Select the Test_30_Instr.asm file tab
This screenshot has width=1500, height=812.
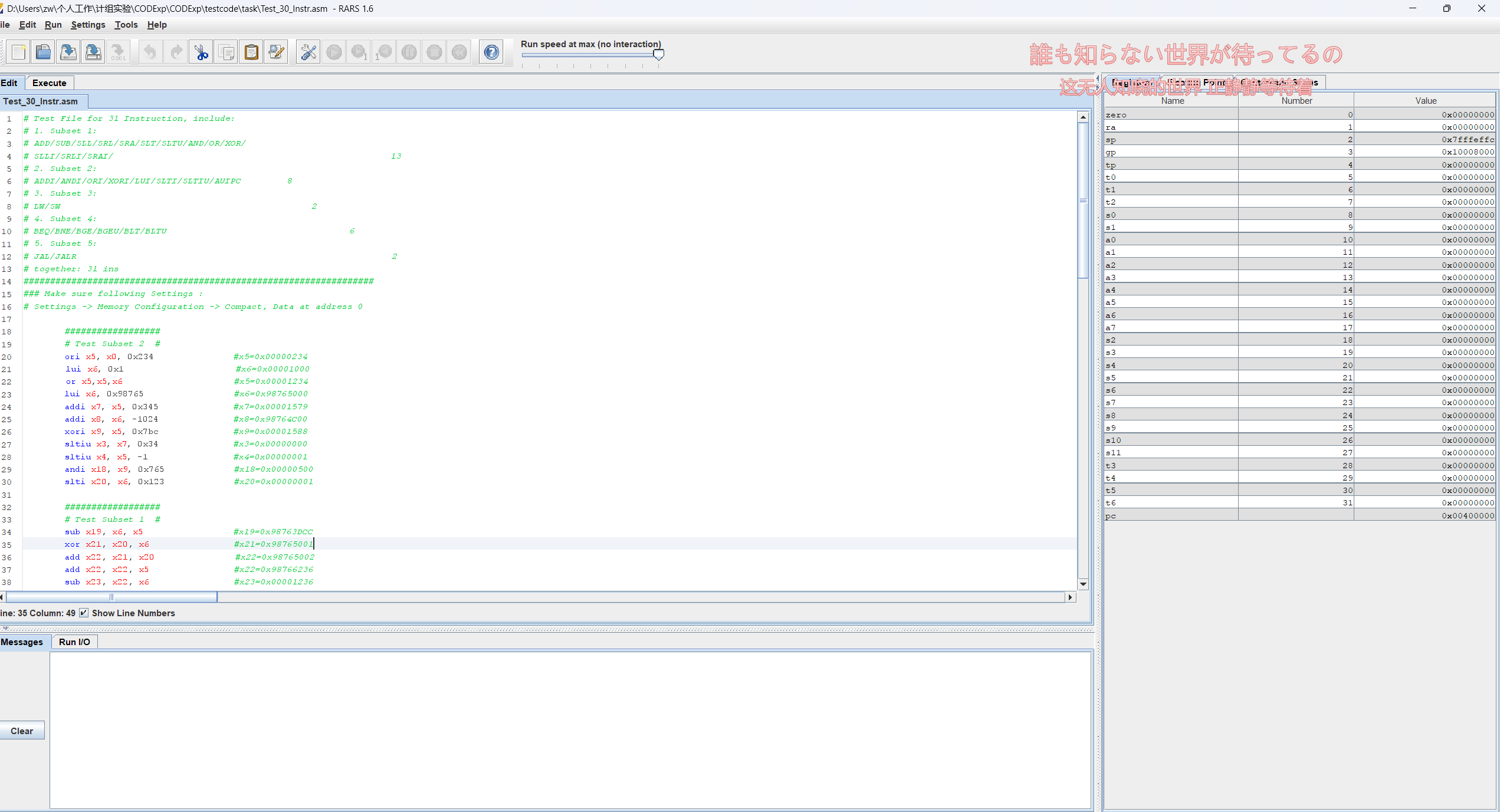click(x=41, y=101)
